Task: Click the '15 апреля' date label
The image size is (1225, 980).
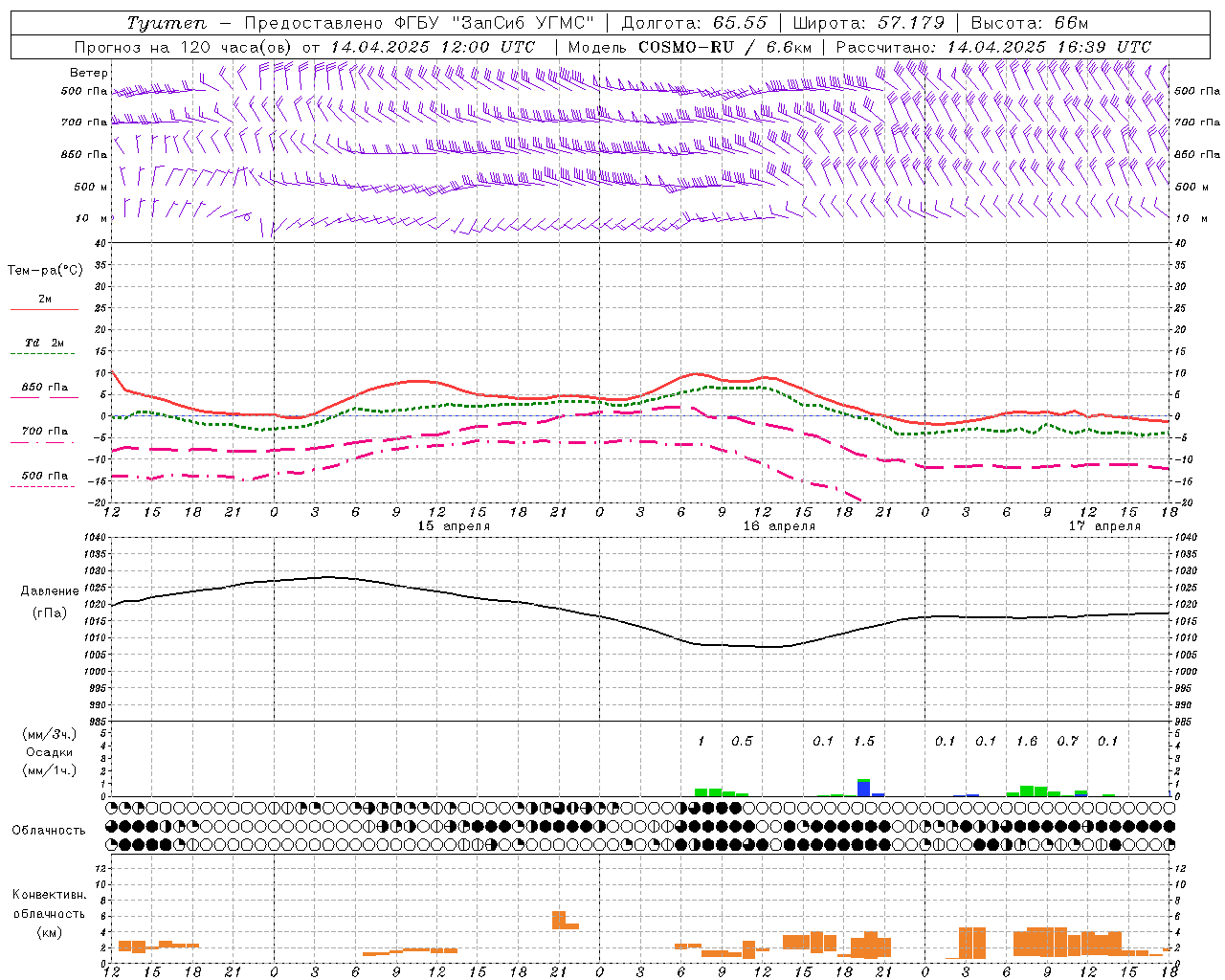Action: point(454,526)
